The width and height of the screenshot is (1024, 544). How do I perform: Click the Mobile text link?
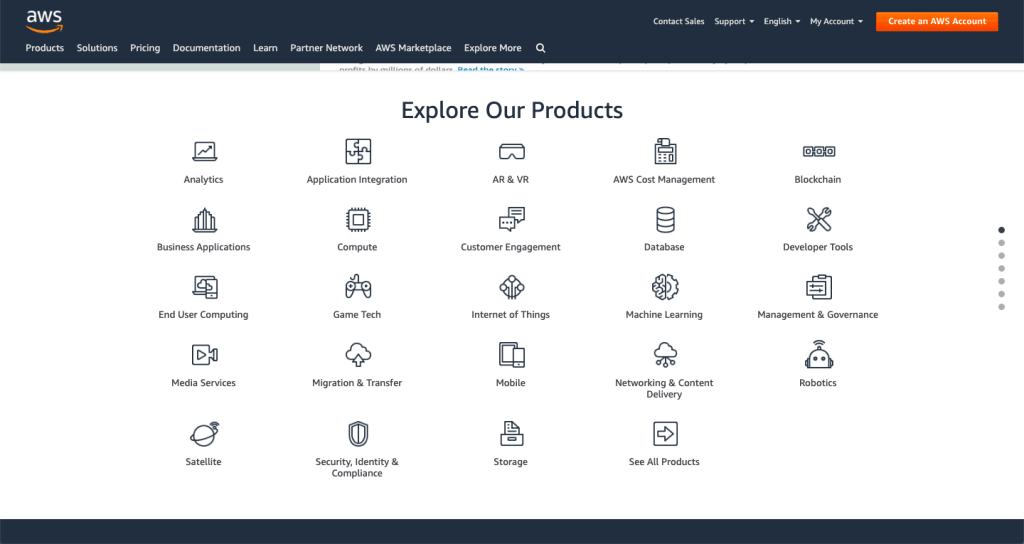[x=511, y=383]
